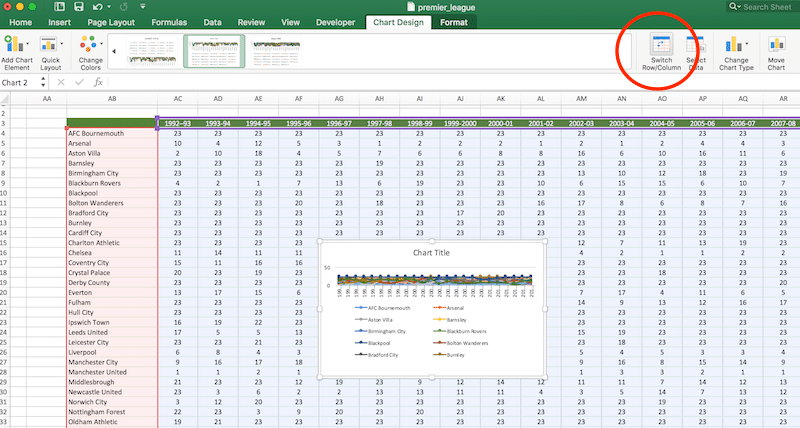Click the Switch Row/Column icon
Screen dimensions: 800x428
pos(661,45)
